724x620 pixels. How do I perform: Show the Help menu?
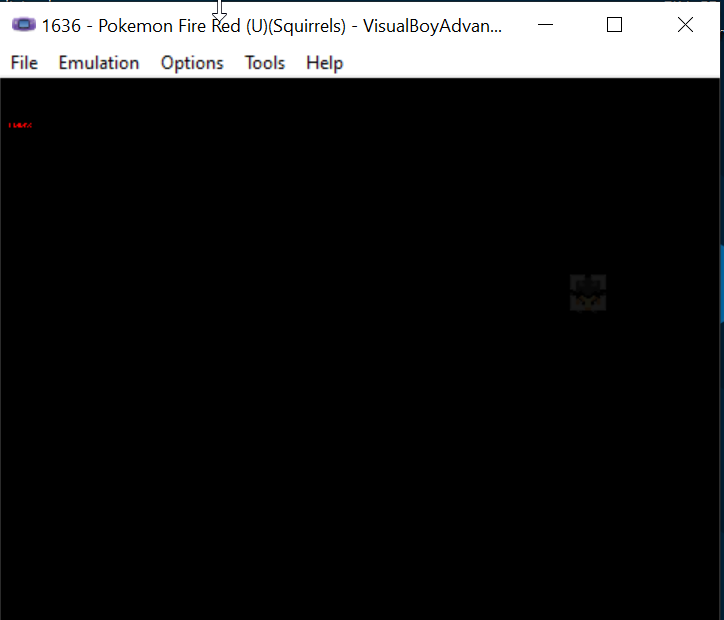pos(324,63)
